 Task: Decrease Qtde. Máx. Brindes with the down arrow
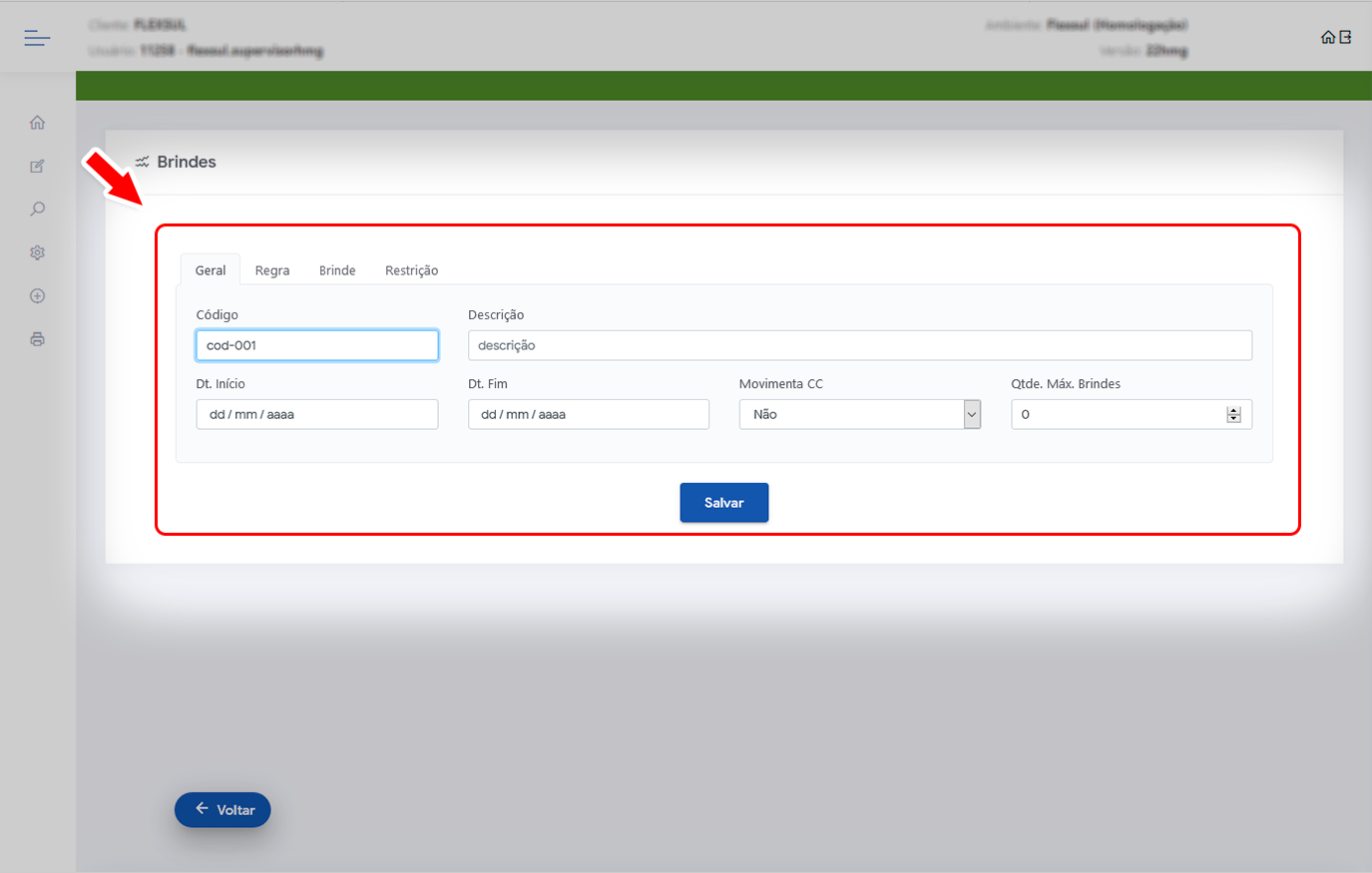click(x=1233, y=419)
